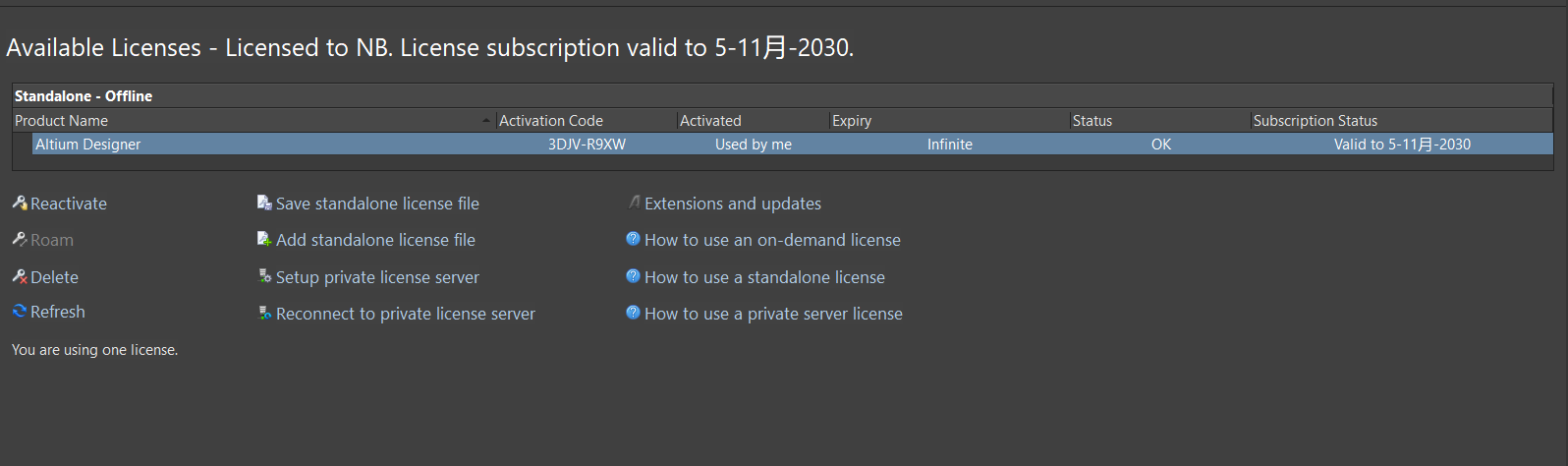Image resolution: width=1568 pixels, height=466 pixels.
Task: Click the grayed-out Roam key icon
Action: [x=20, y=239]
